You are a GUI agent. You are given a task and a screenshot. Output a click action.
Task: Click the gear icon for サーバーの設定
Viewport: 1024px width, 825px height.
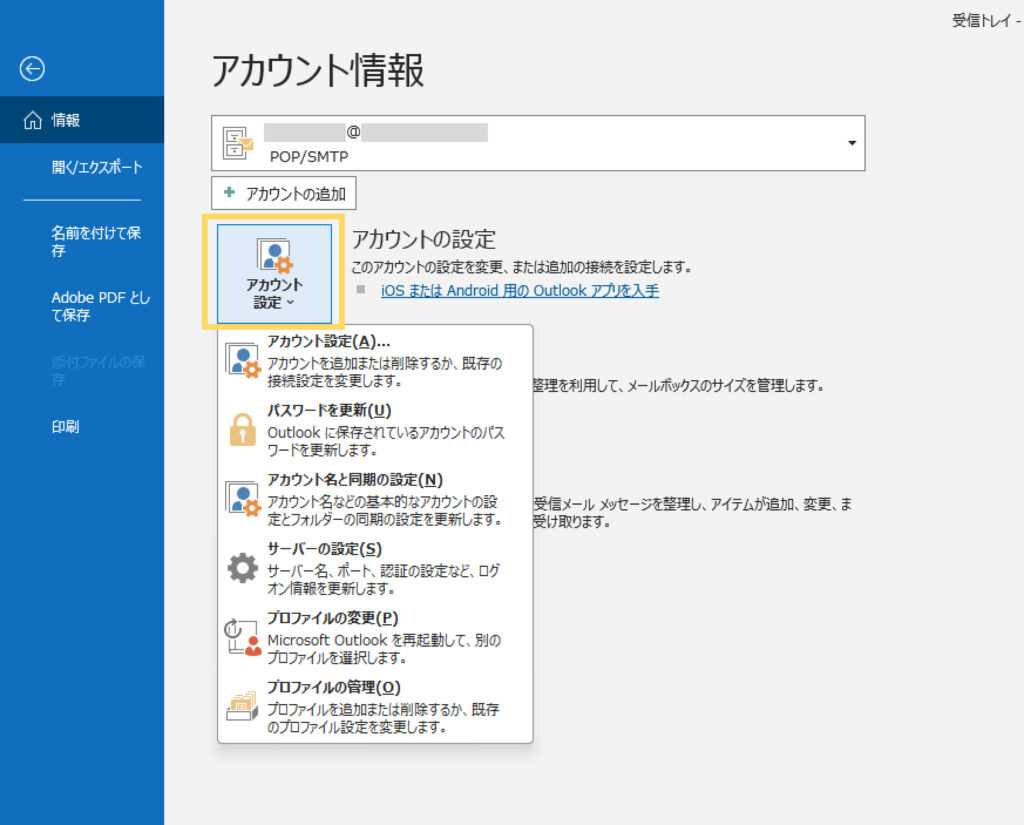[x=243, y=568]
